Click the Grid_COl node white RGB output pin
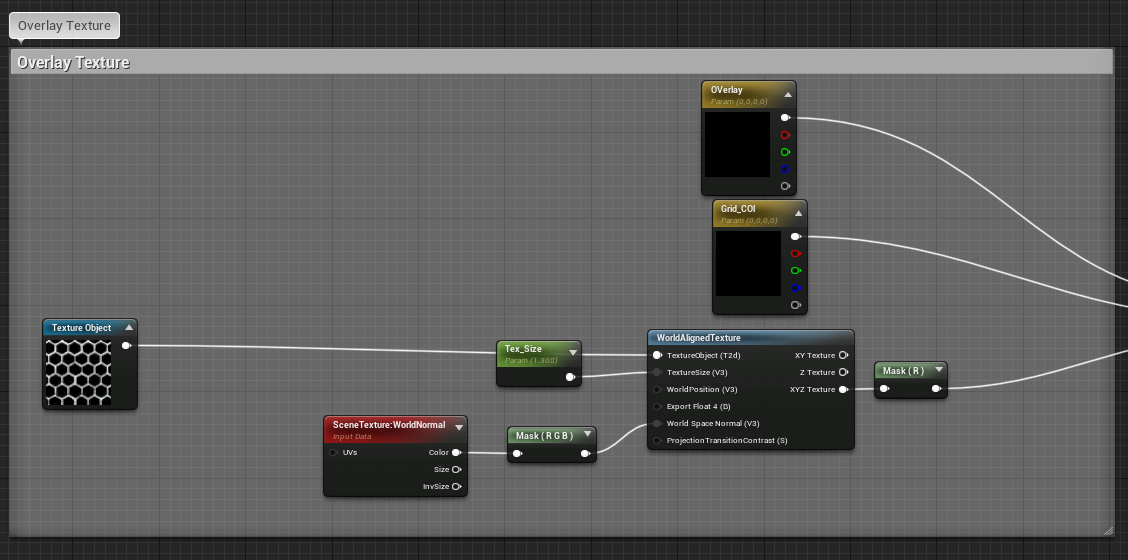1128x560 pixels. (796, 236)
